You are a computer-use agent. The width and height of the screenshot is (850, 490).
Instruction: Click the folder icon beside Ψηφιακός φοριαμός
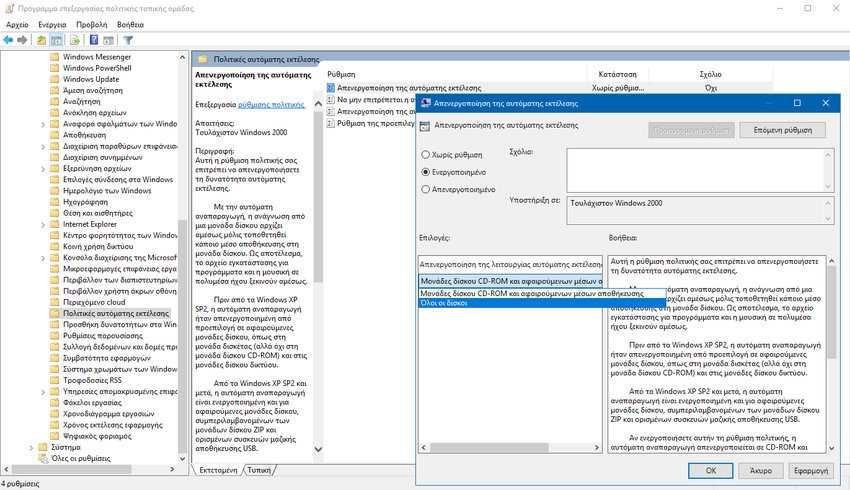tap(54, 436)
